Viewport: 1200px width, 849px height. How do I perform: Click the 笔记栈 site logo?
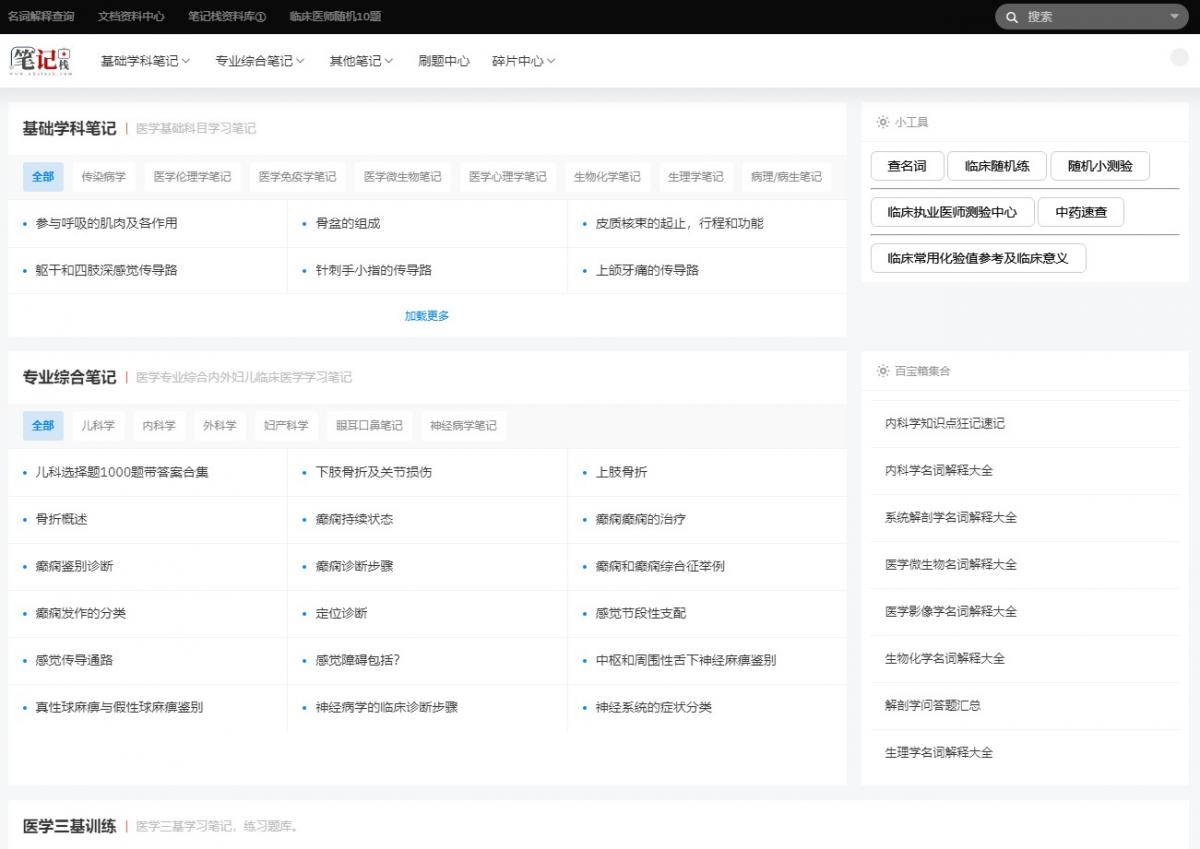coord(41,60)
